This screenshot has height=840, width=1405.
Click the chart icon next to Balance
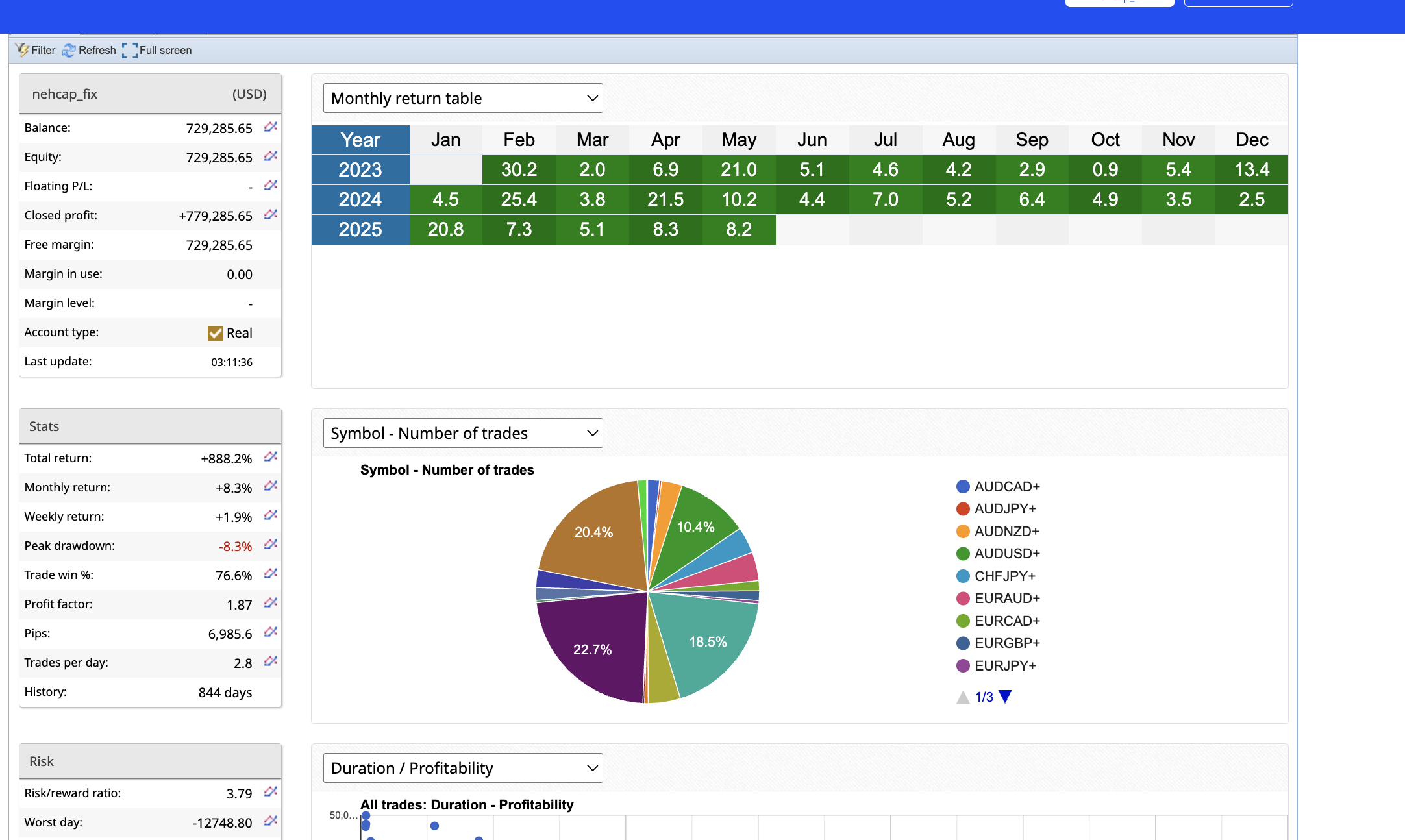pos(271,127)
